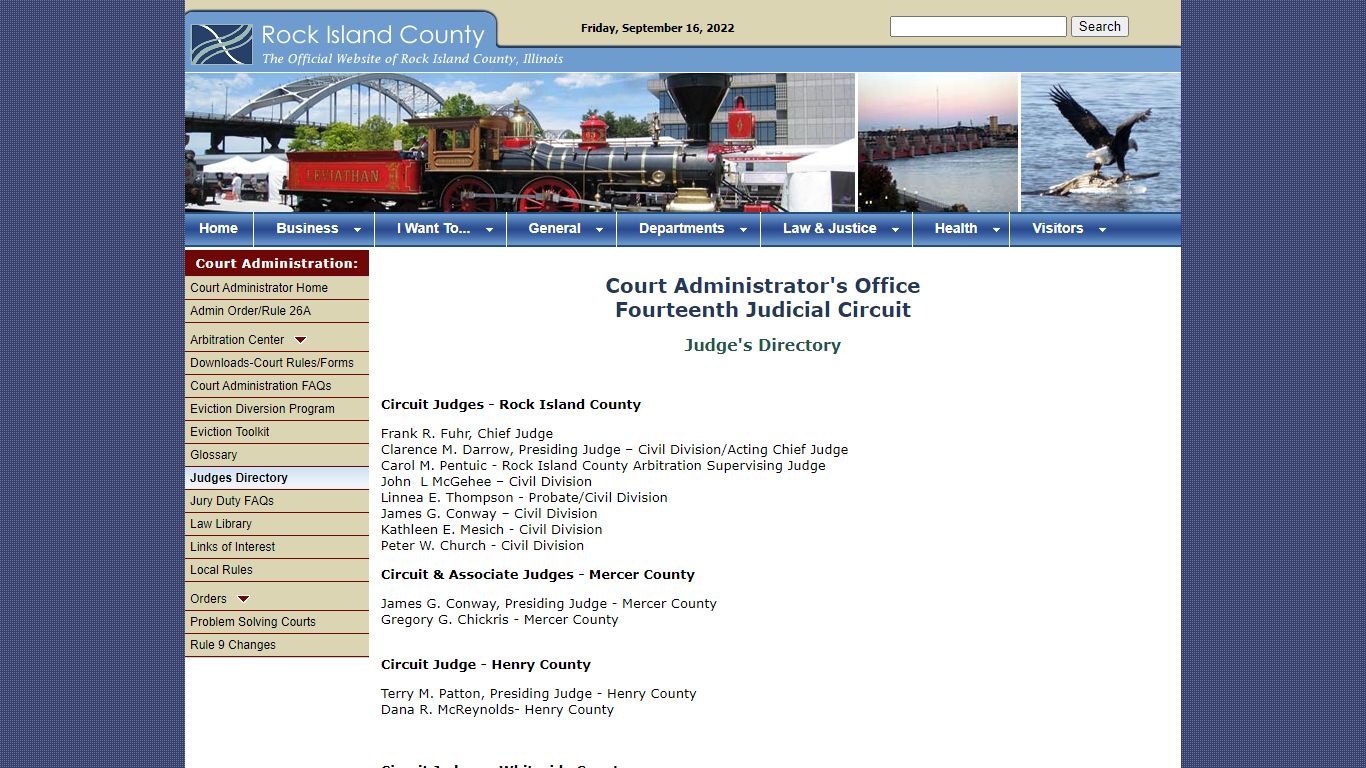Image resolution: width=1366 pixels, height=768 pixels.
Task: Open the Arbitration Center sidebar item
Action: (x=277, y=340)
